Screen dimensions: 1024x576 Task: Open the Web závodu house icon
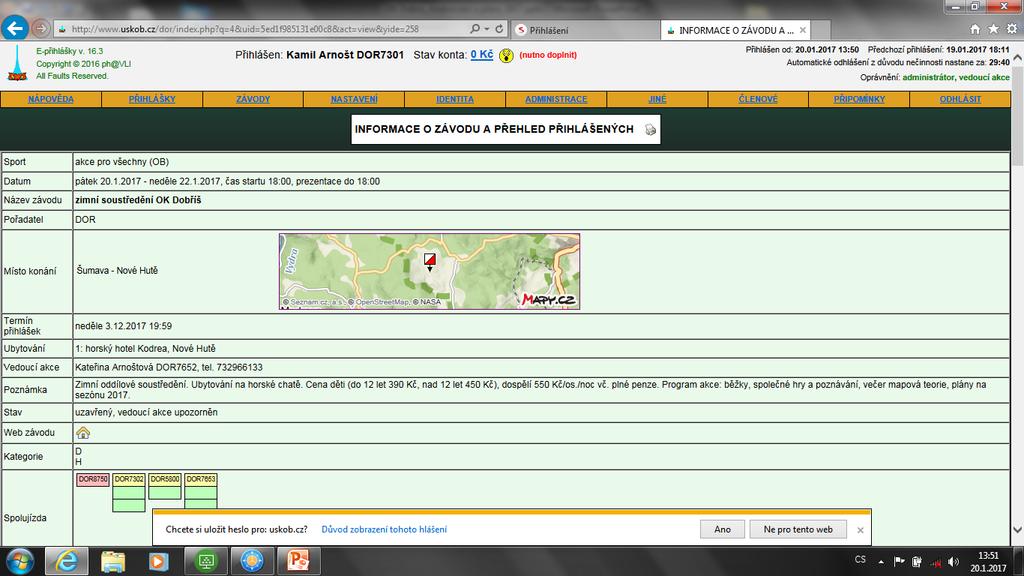tap(83, 432)
